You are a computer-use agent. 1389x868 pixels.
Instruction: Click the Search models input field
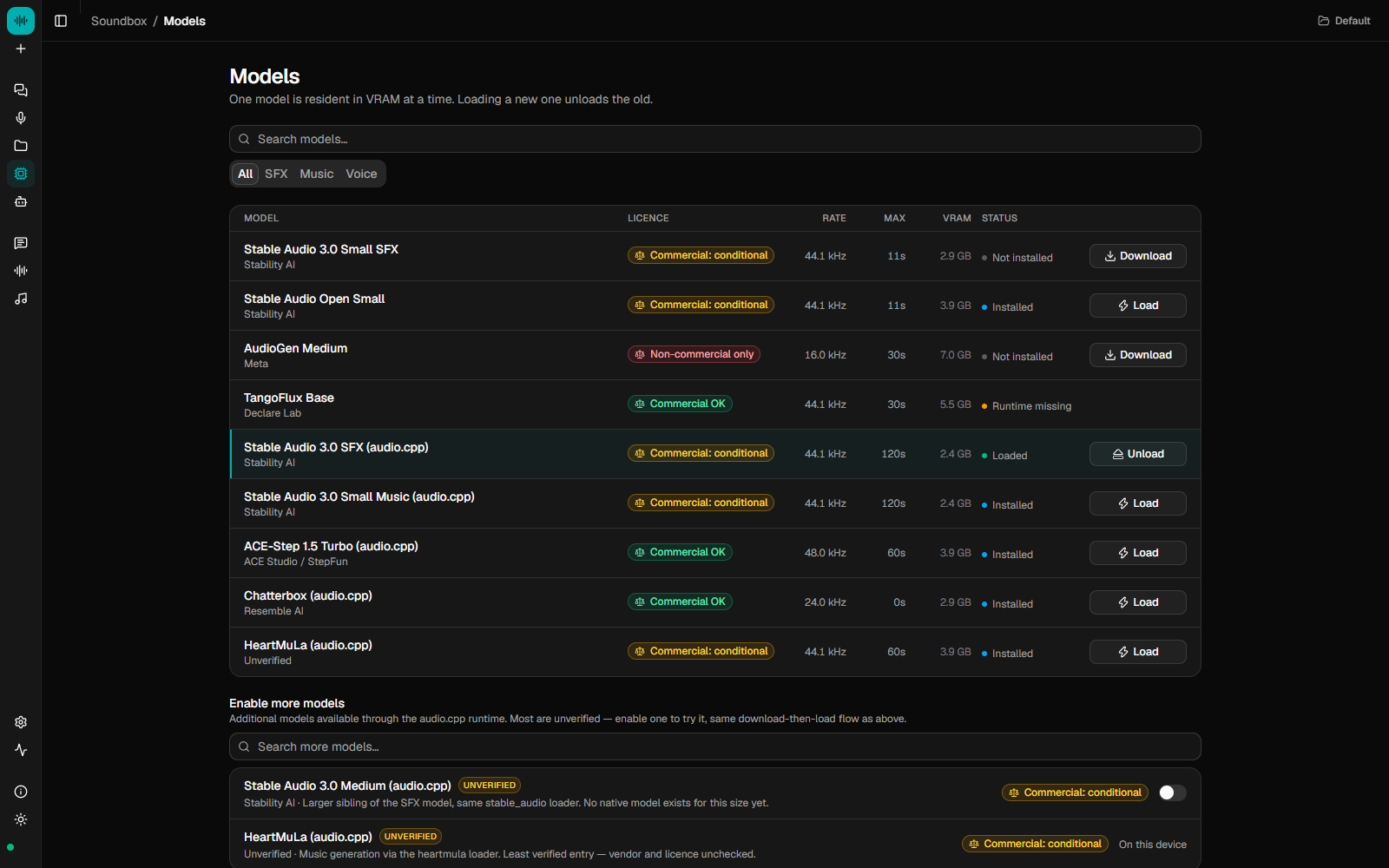click(x=715, y=139)
